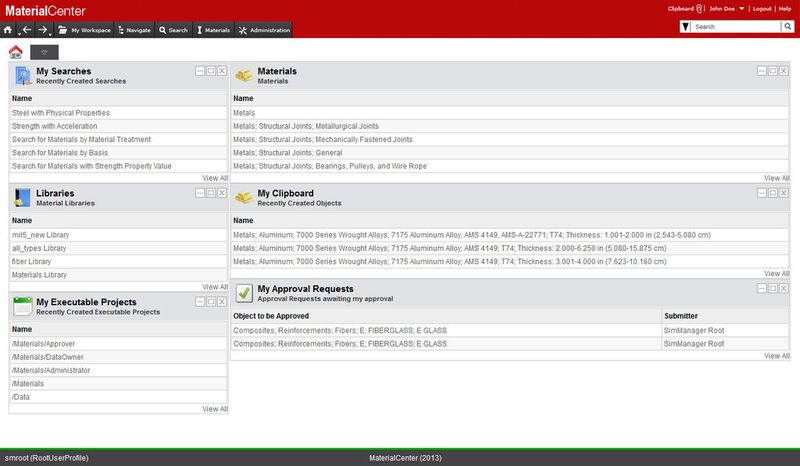Expand the gray dashboard dropdown button

(x=44, y=52)
